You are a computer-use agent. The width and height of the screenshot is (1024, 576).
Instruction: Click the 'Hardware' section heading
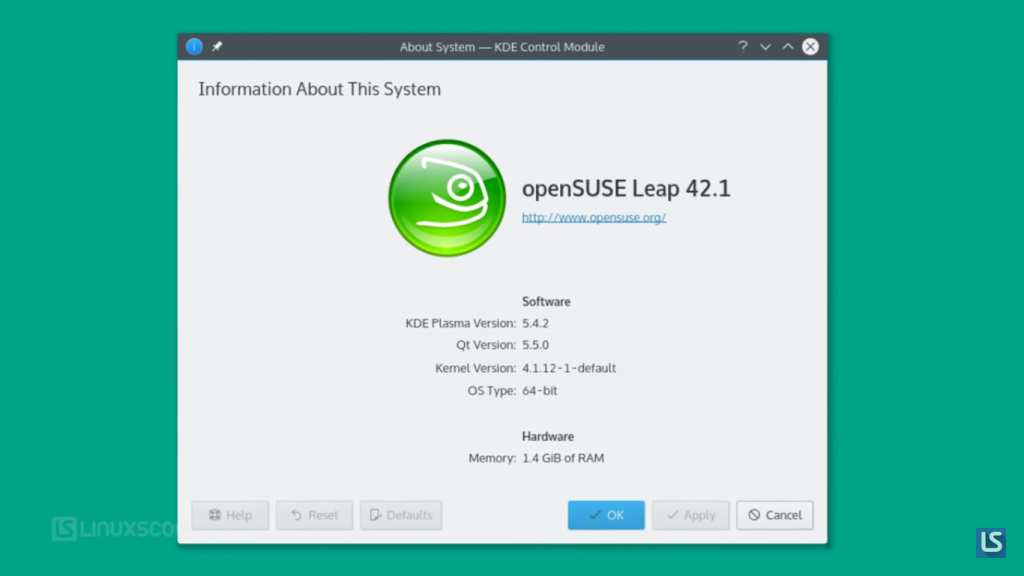[548, 436]
